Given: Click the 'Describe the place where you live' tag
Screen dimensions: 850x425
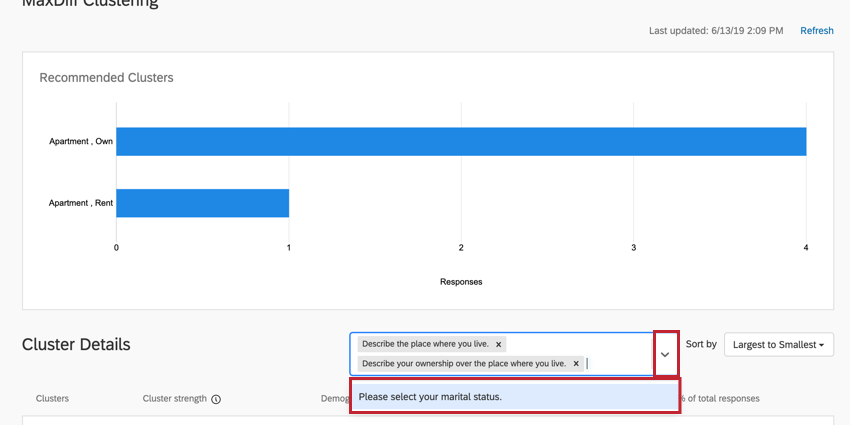Looking at the screenshot, I should pos(425,344).
